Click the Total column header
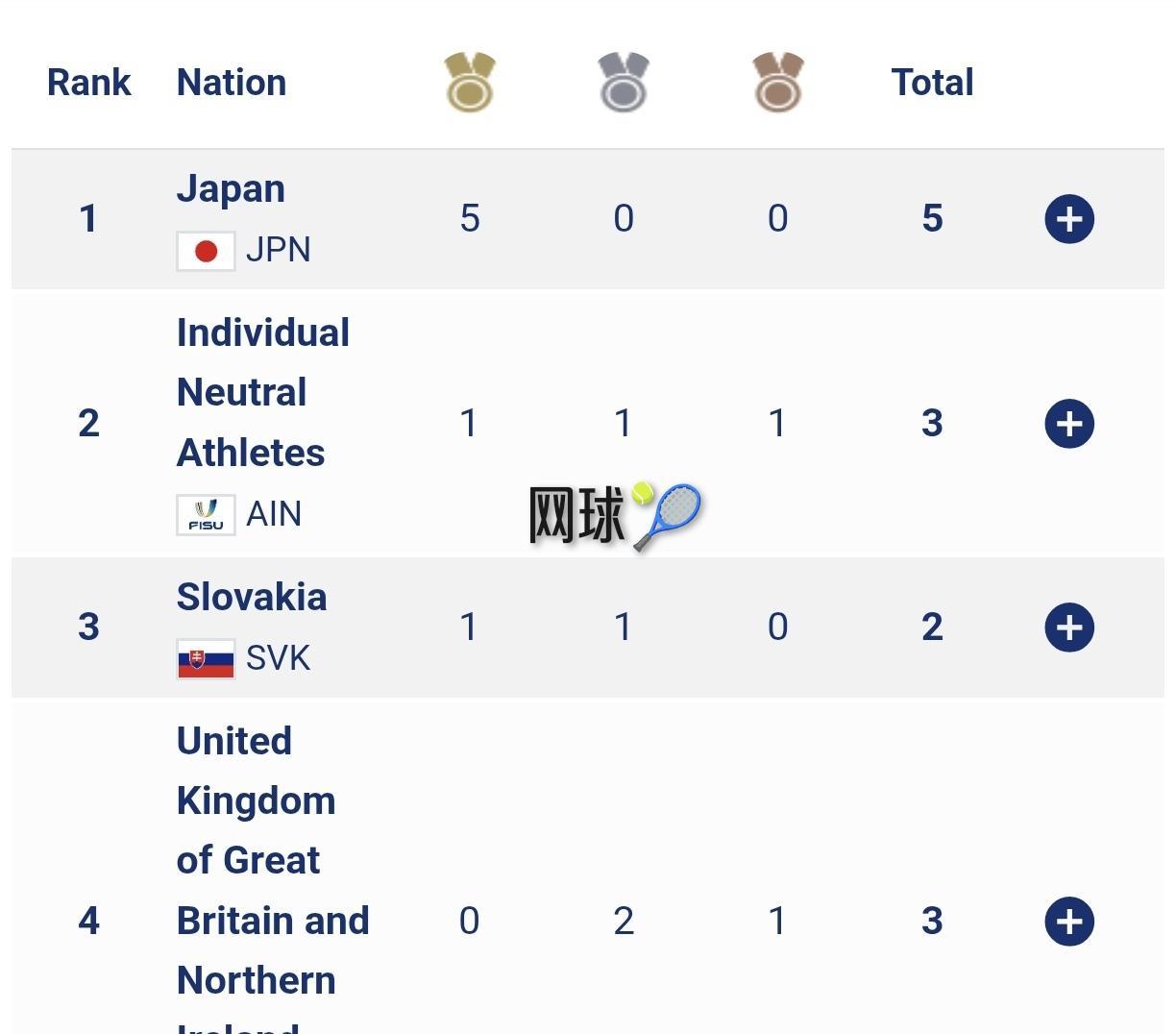Image resolution: width=1176 pixels, height=1034 pixels. point(932,83)
